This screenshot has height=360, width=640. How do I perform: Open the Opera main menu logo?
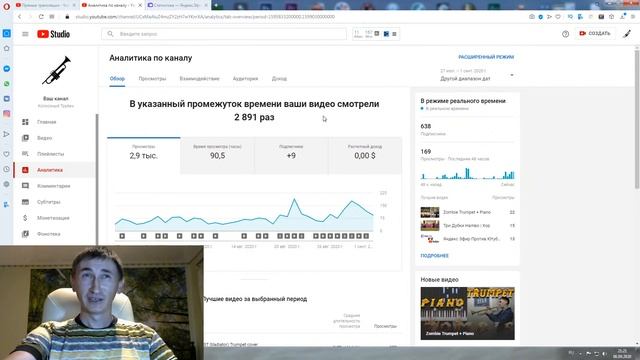[6, 6]
